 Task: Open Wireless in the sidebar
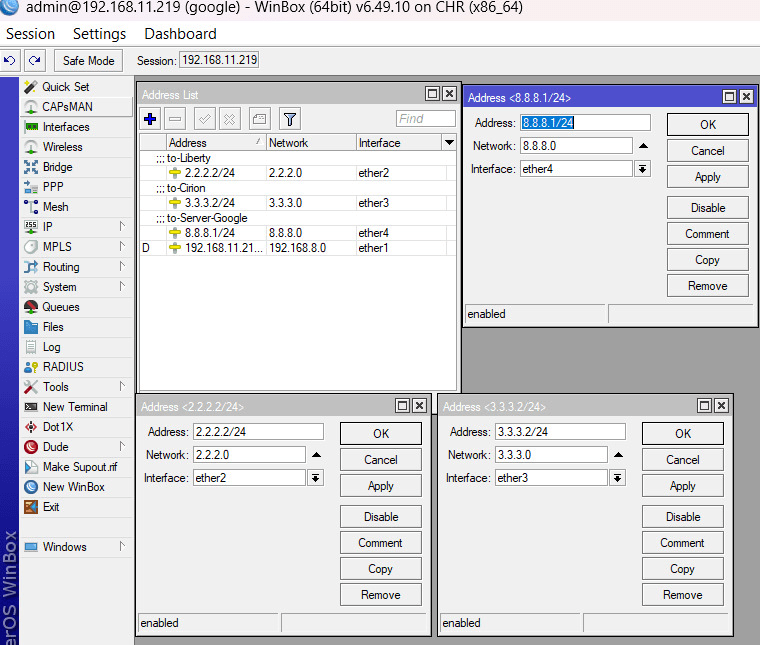point(77,147)
